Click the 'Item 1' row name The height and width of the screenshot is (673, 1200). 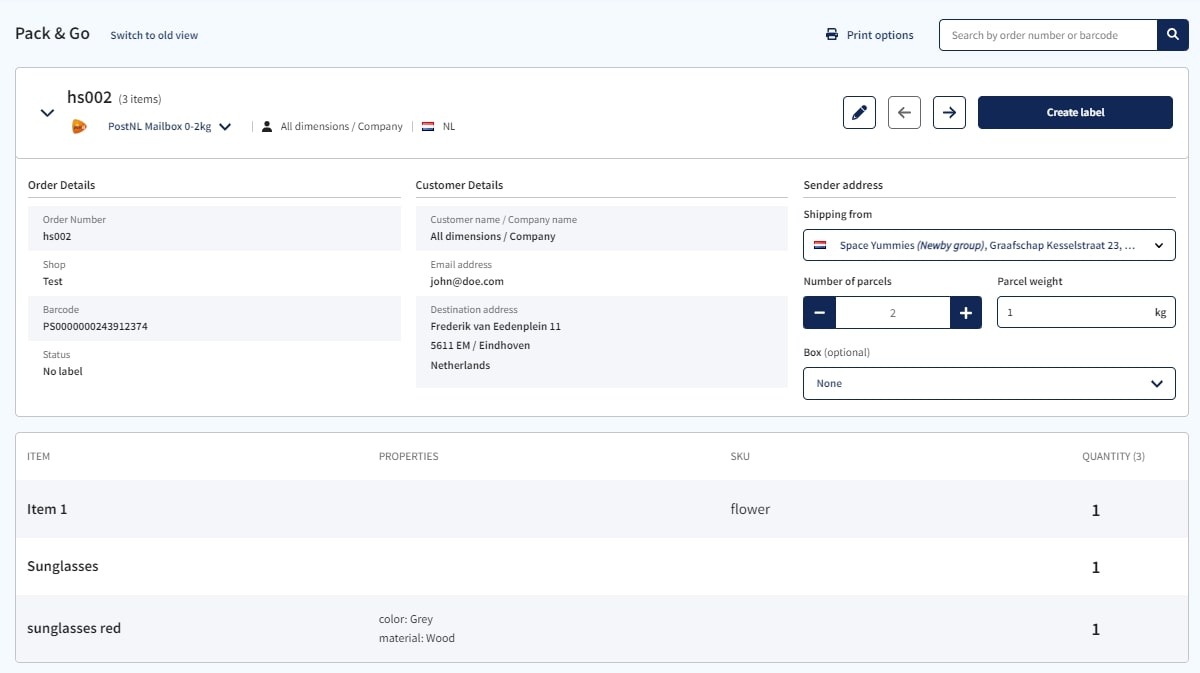(x=47, y=509)
